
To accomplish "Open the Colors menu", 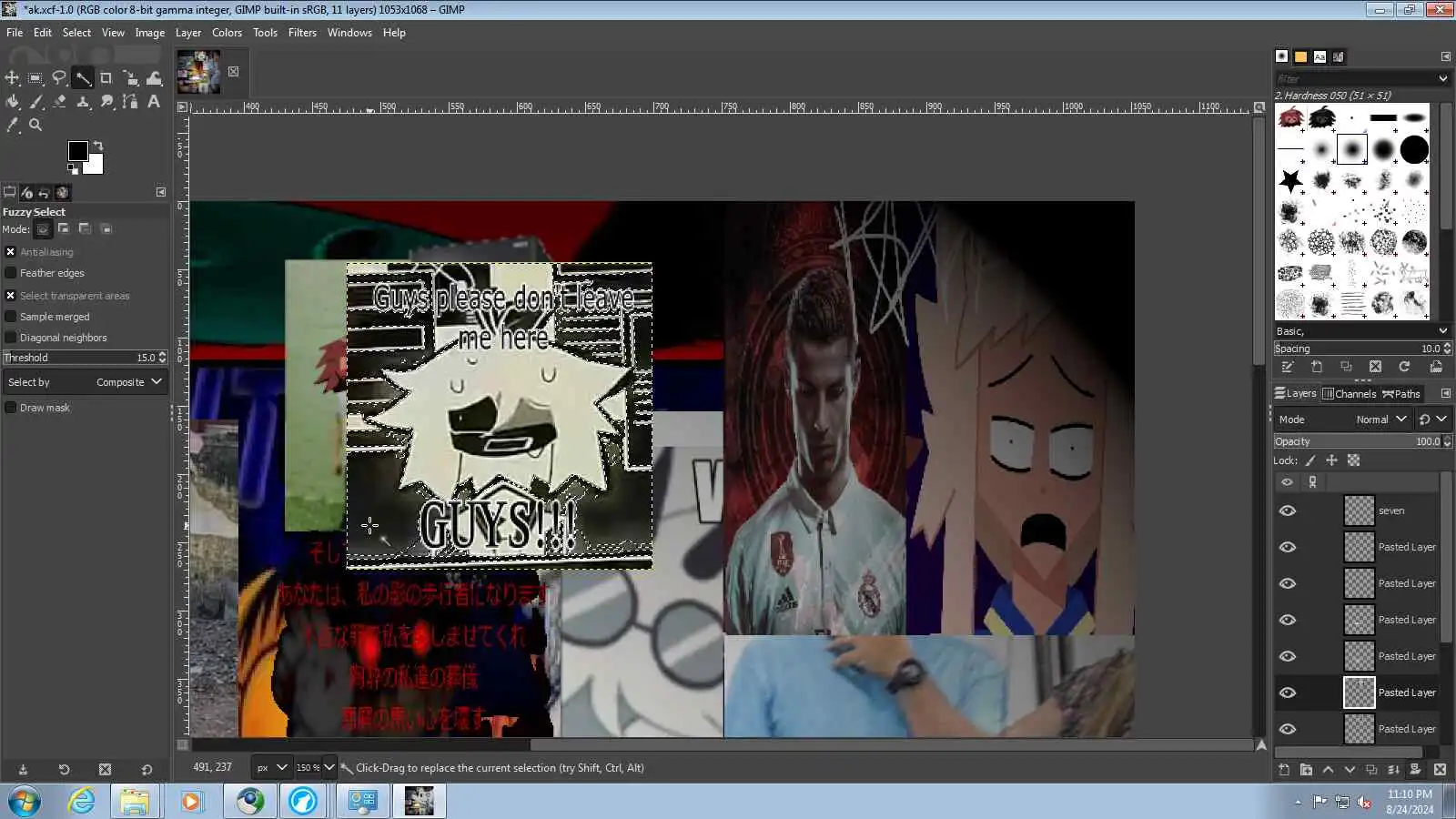I will (227, 33).
